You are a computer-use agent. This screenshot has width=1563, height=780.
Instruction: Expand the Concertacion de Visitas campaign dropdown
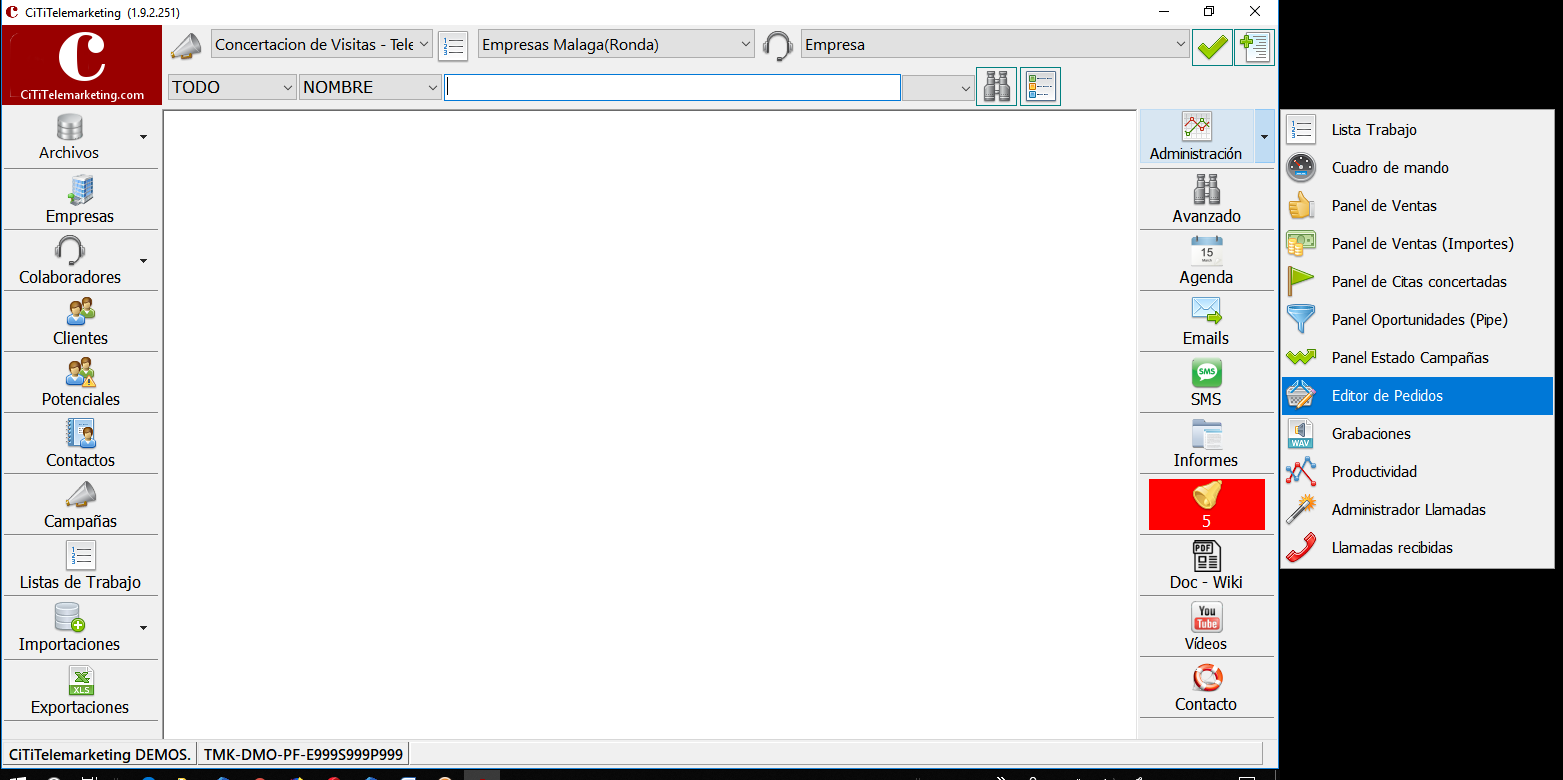[x=322, y=45]
